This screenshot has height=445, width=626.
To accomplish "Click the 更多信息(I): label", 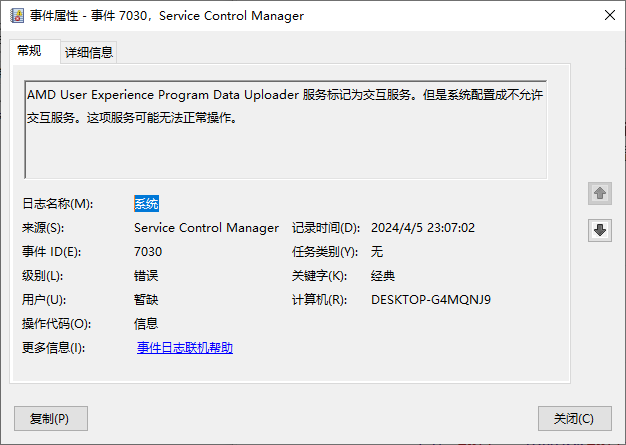I will tap(53, 348).
